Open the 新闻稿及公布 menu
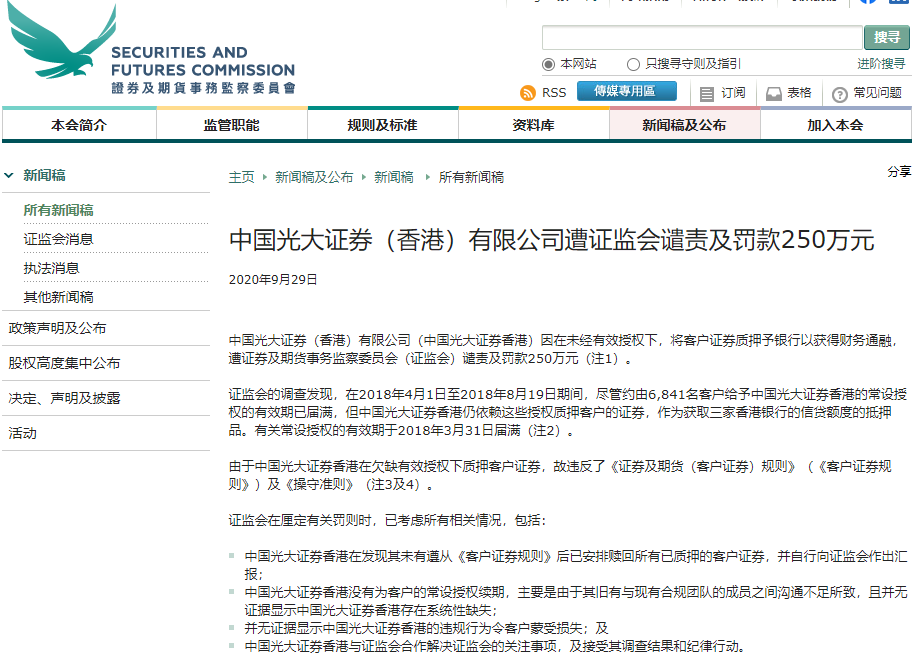Viewport: 914px width, 660px height. 684,125
